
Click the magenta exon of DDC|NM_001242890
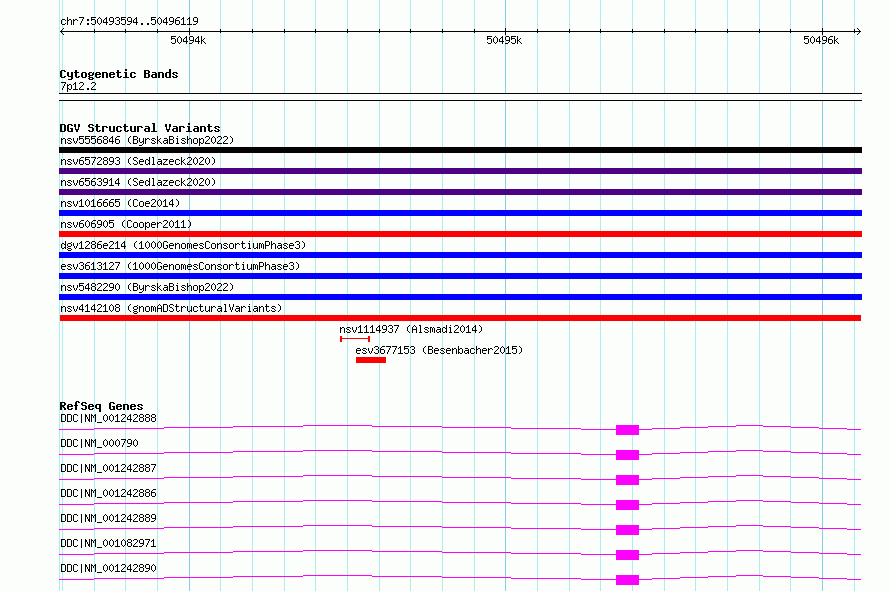coord(627,580)
